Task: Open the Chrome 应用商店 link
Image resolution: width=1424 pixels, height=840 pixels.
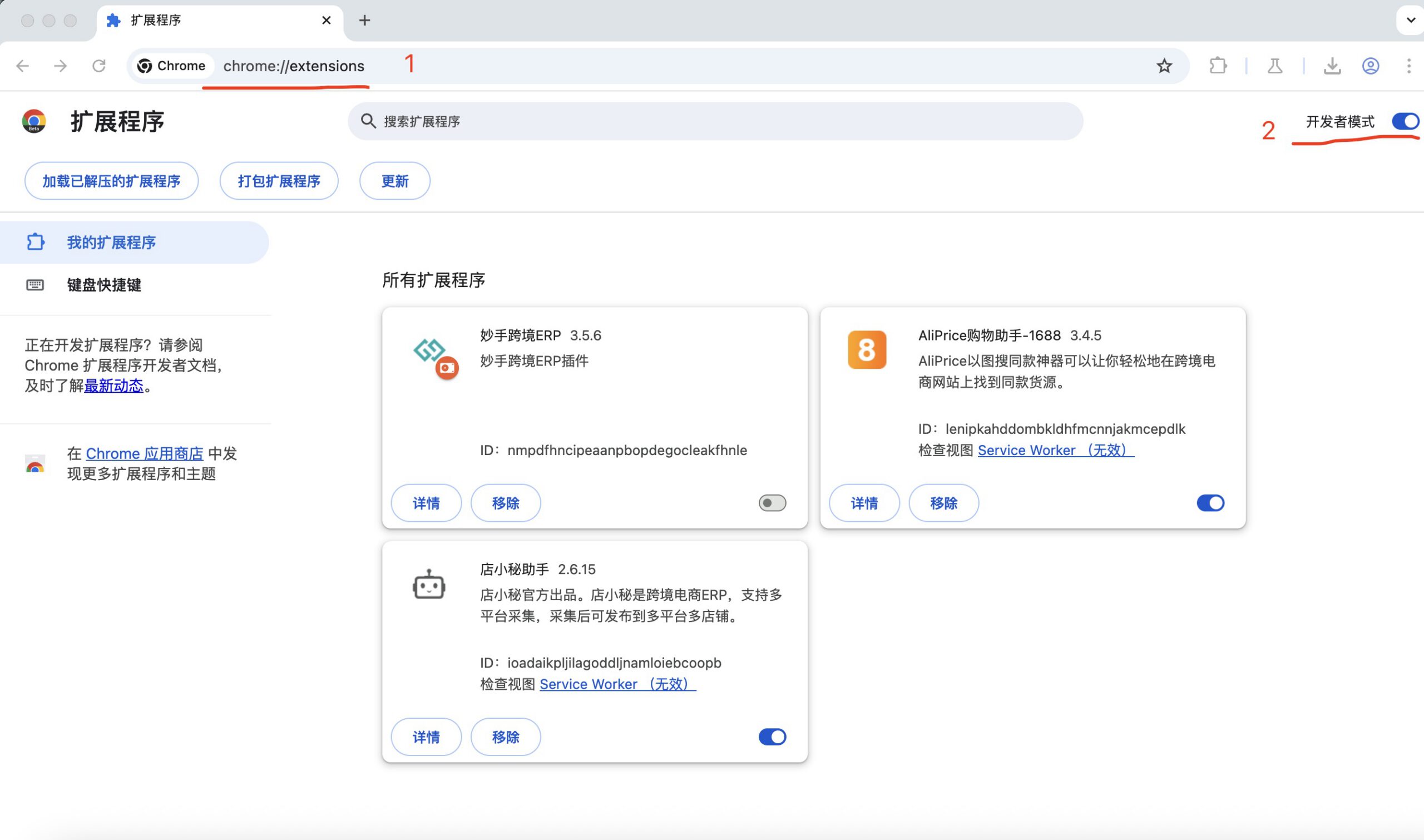Action: (144, 453)
